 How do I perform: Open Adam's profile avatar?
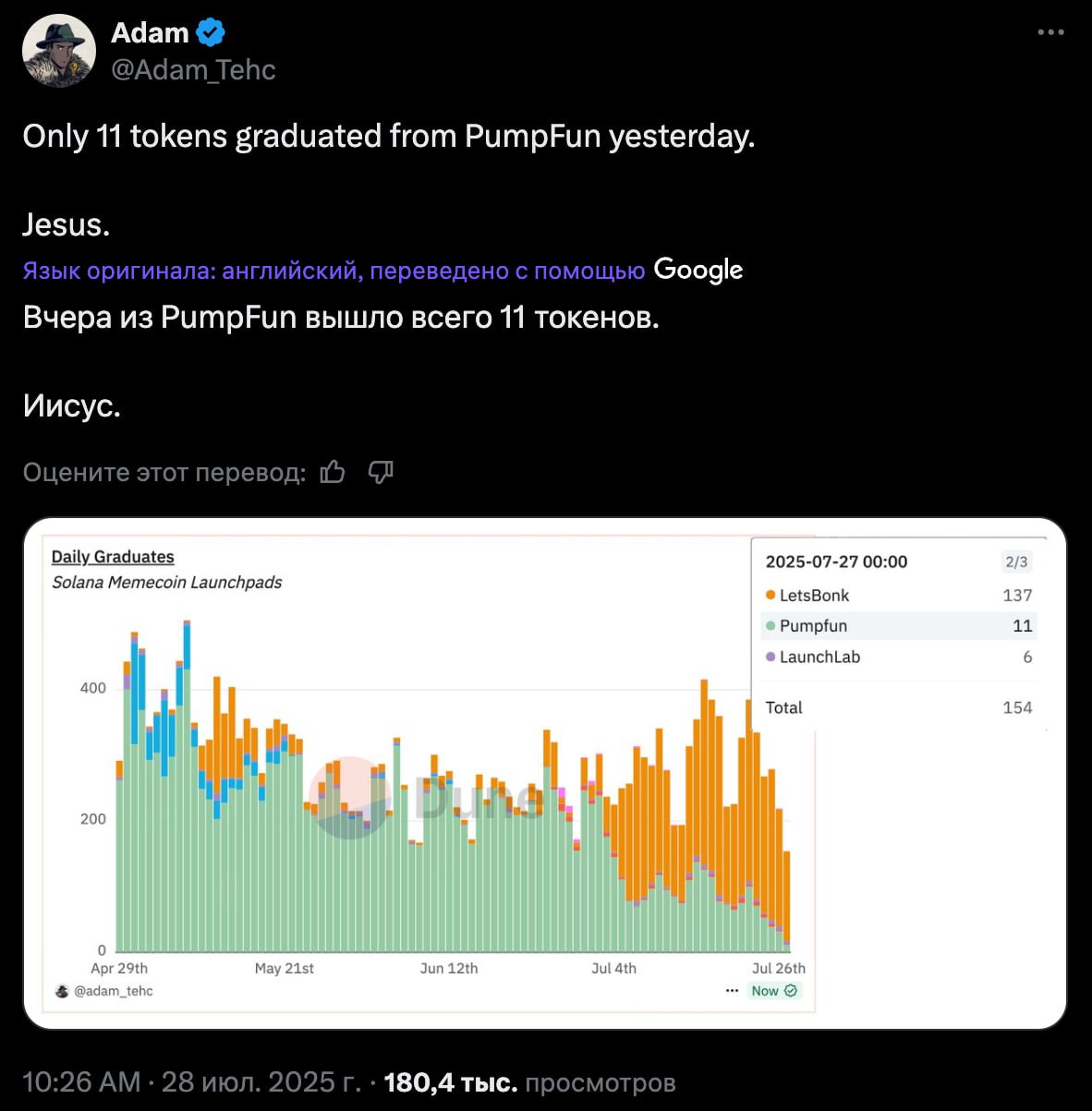(59, 51)
